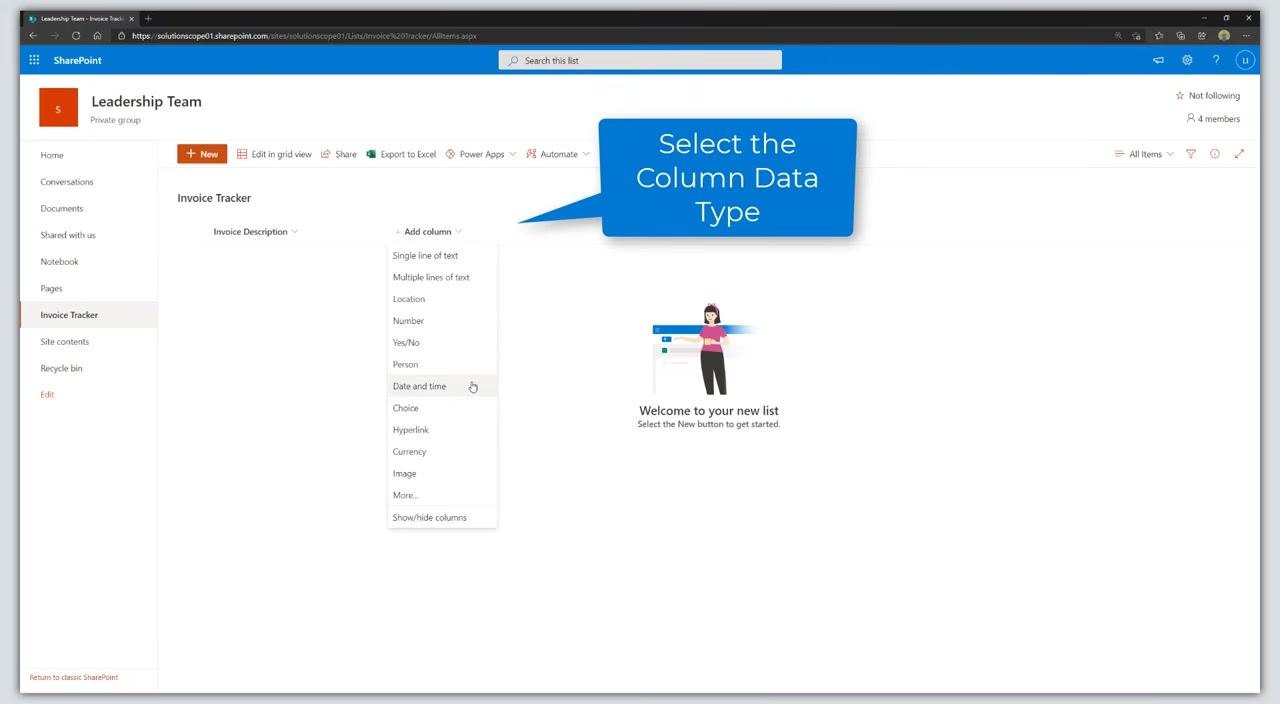
Task: Click the megaphone notifications icon
Action: point(1158,60)
